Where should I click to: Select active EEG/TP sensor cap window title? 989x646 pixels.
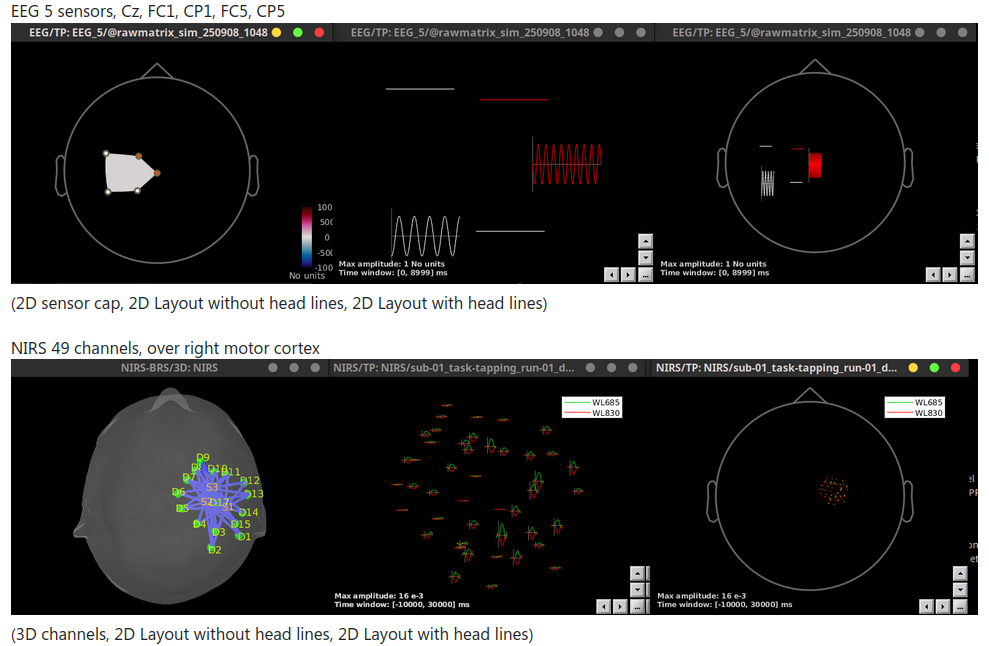click(140, 32)
